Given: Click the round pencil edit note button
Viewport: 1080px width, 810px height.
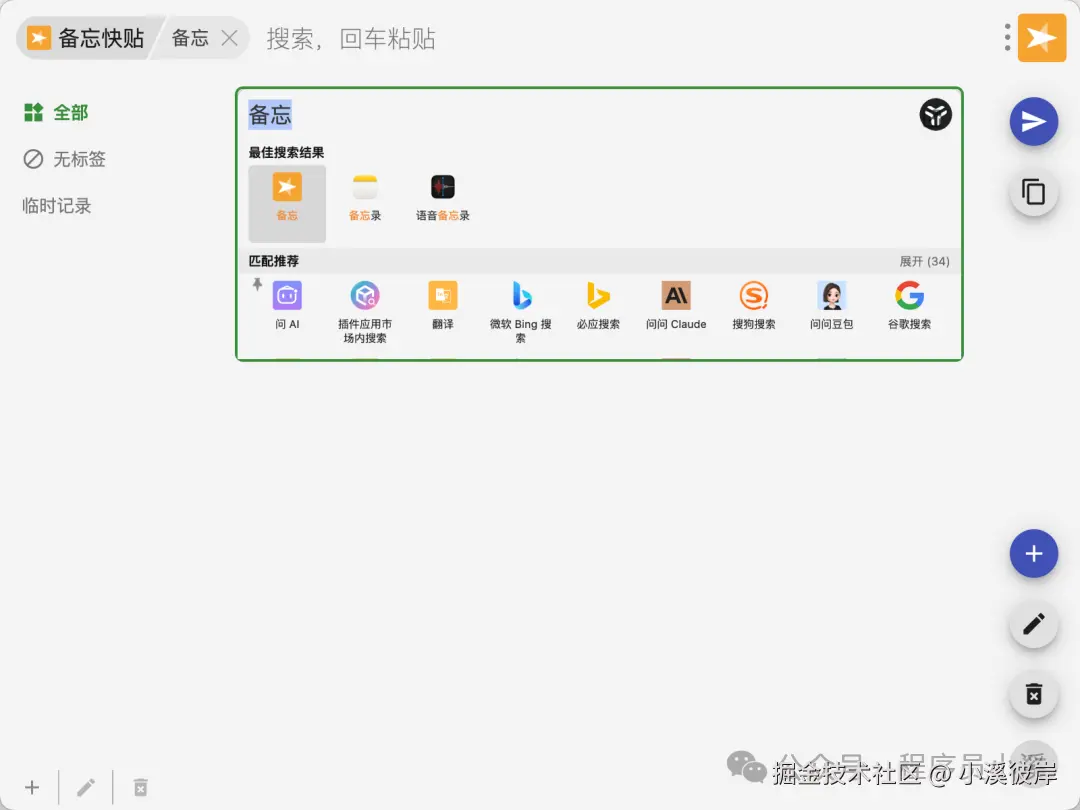Looking at the screenshot, I should (1033, 624).
